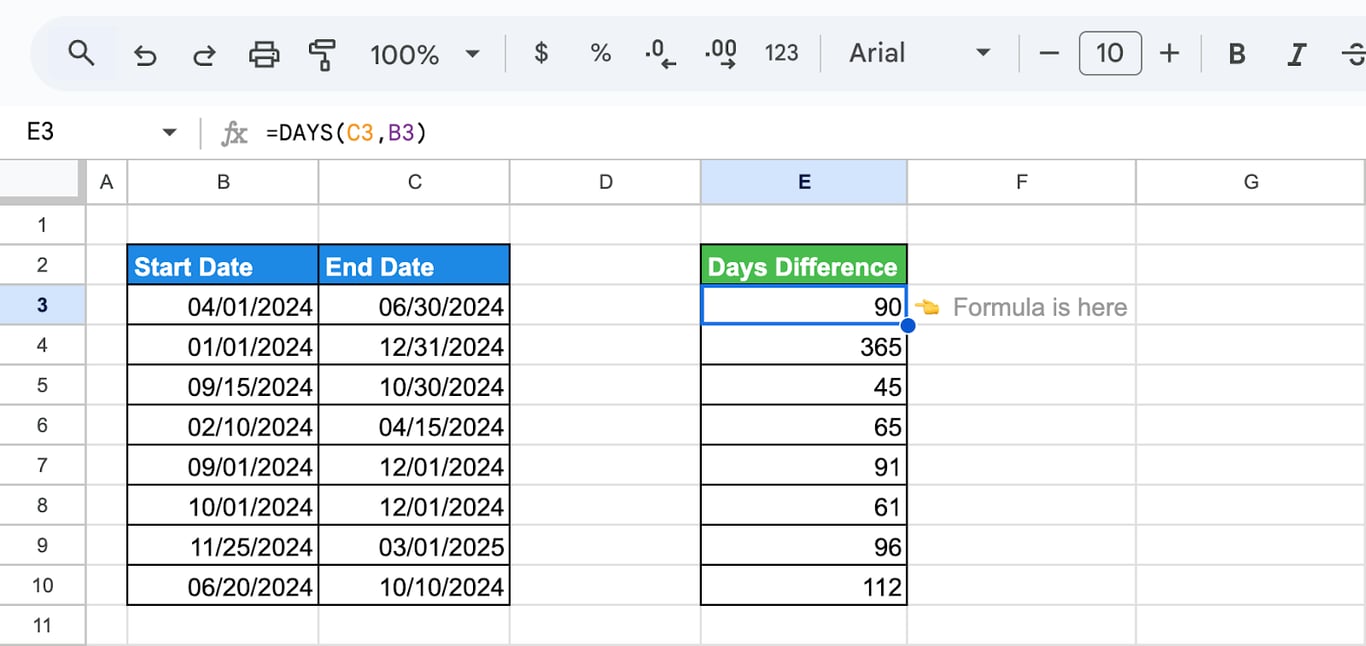
Task: Toggle italic formatting
Action: pyautogui.click(x=1297, y=54)
